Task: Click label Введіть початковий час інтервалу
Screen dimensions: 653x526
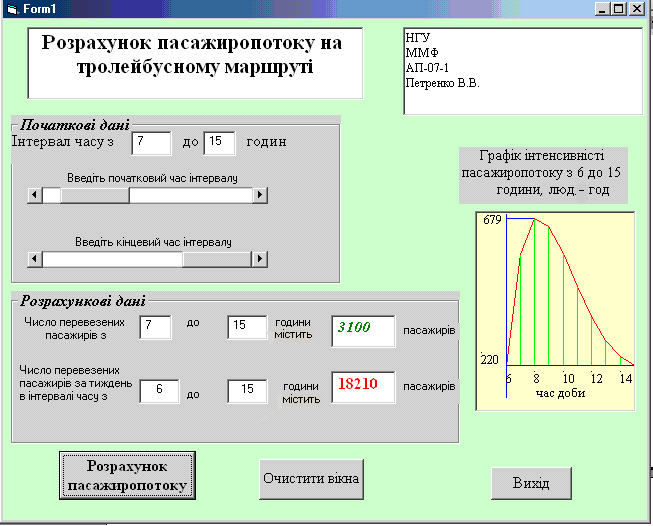Action: point(152,178)
